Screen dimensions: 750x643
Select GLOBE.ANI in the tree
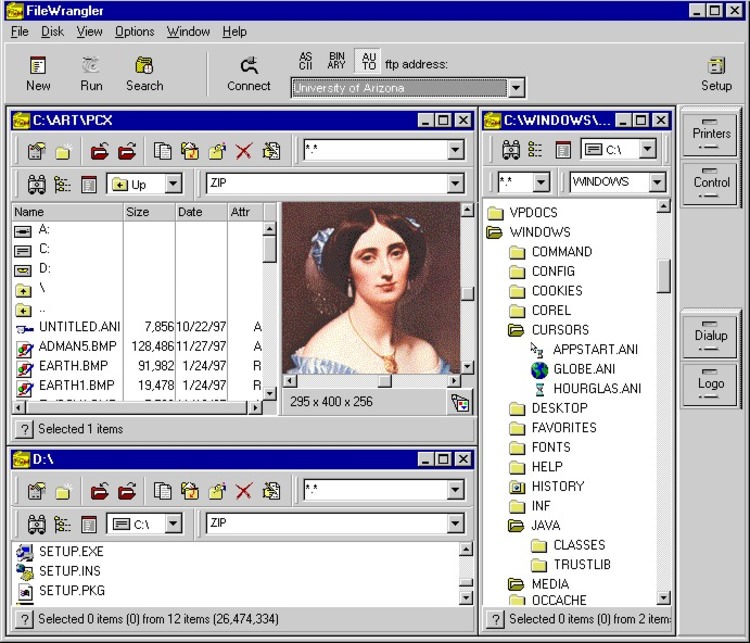click(x=584, y=369)
